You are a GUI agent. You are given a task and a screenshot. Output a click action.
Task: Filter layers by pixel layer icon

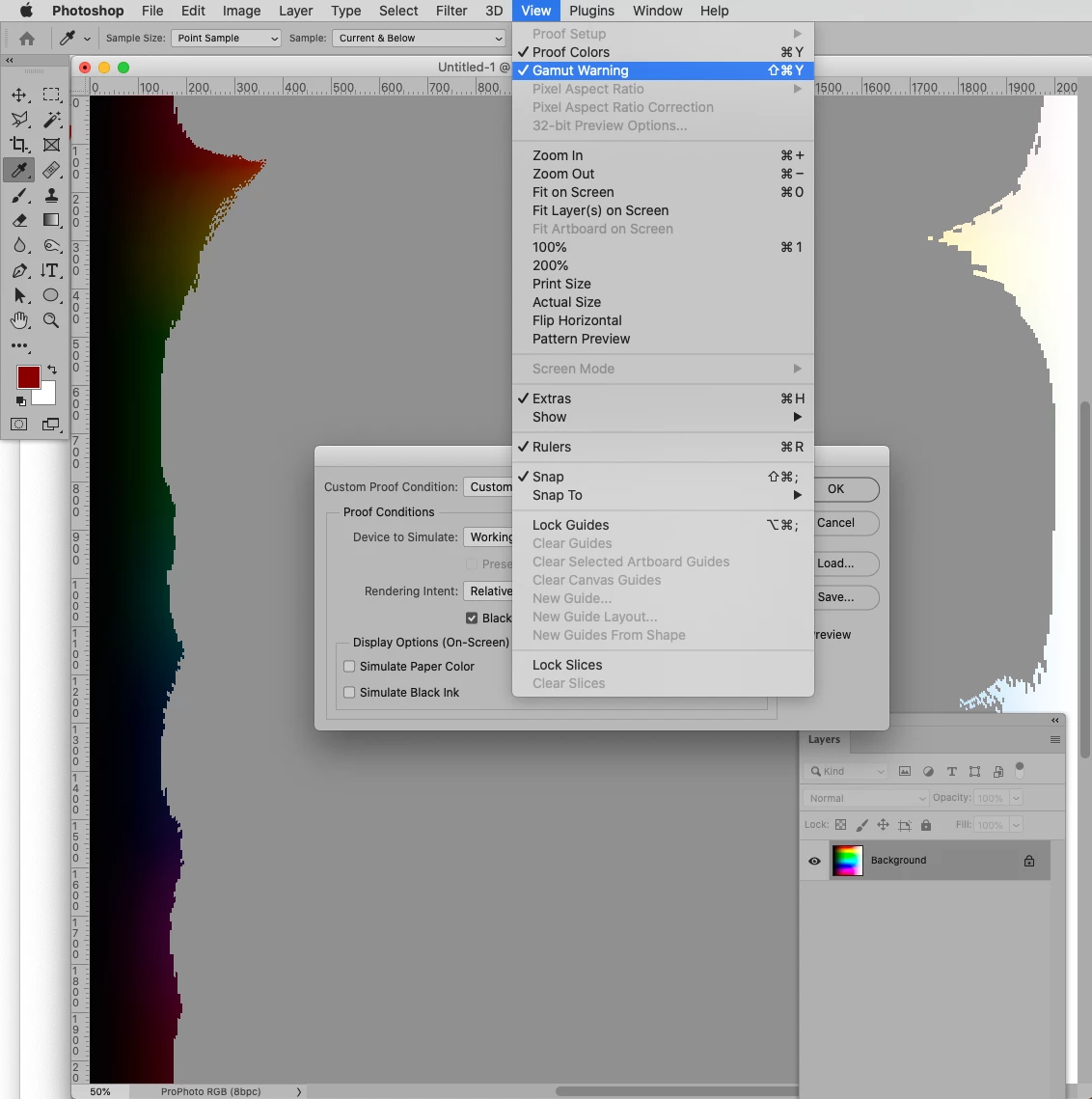pos(905,771)
